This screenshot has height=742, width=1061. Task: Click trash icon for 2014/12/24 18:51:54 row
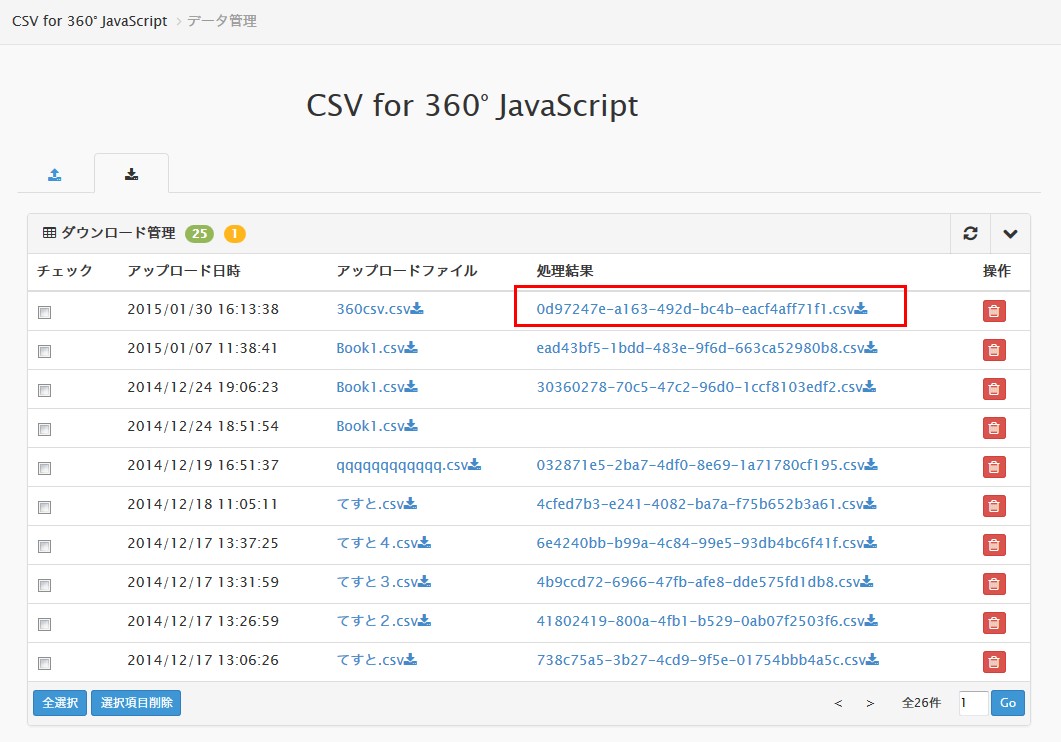pos(993,428)
